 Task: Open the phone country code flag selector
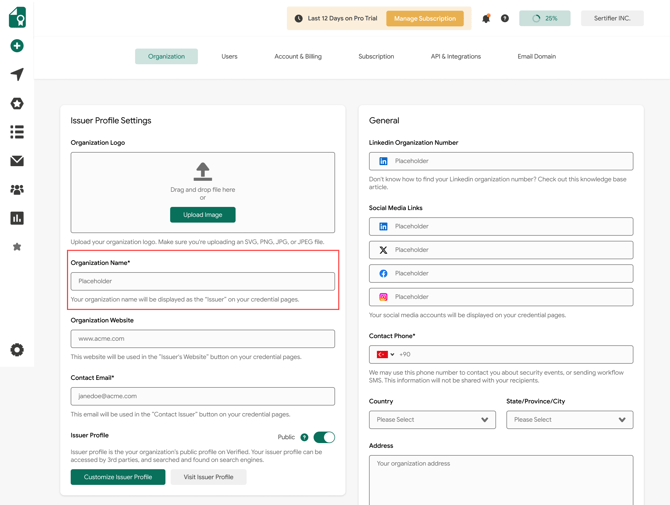pyautogui.click(x=385, y=355)
